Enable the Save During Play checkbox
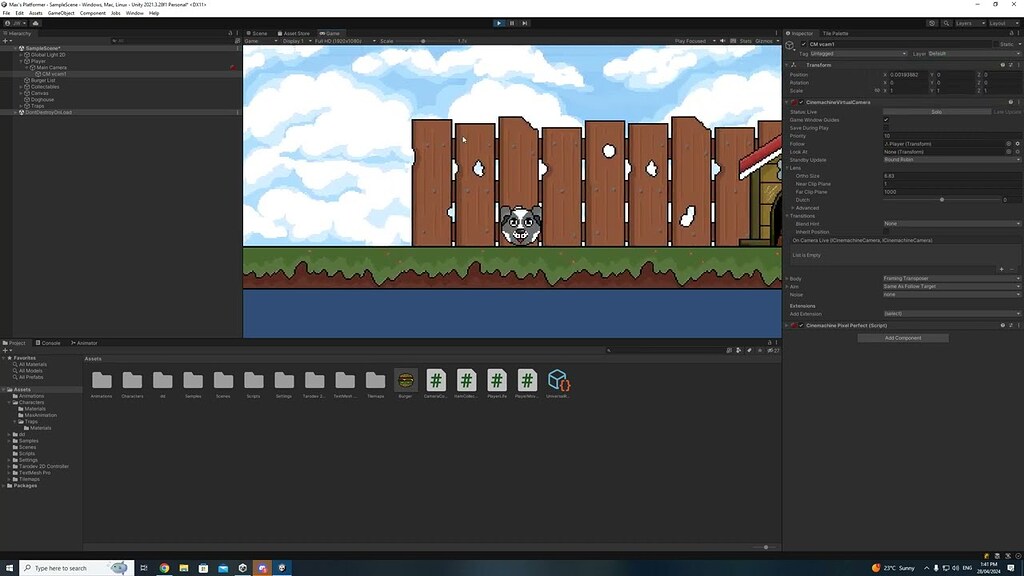The height and width of the screenshot is (576, 1024). click(x=886, y=128)
